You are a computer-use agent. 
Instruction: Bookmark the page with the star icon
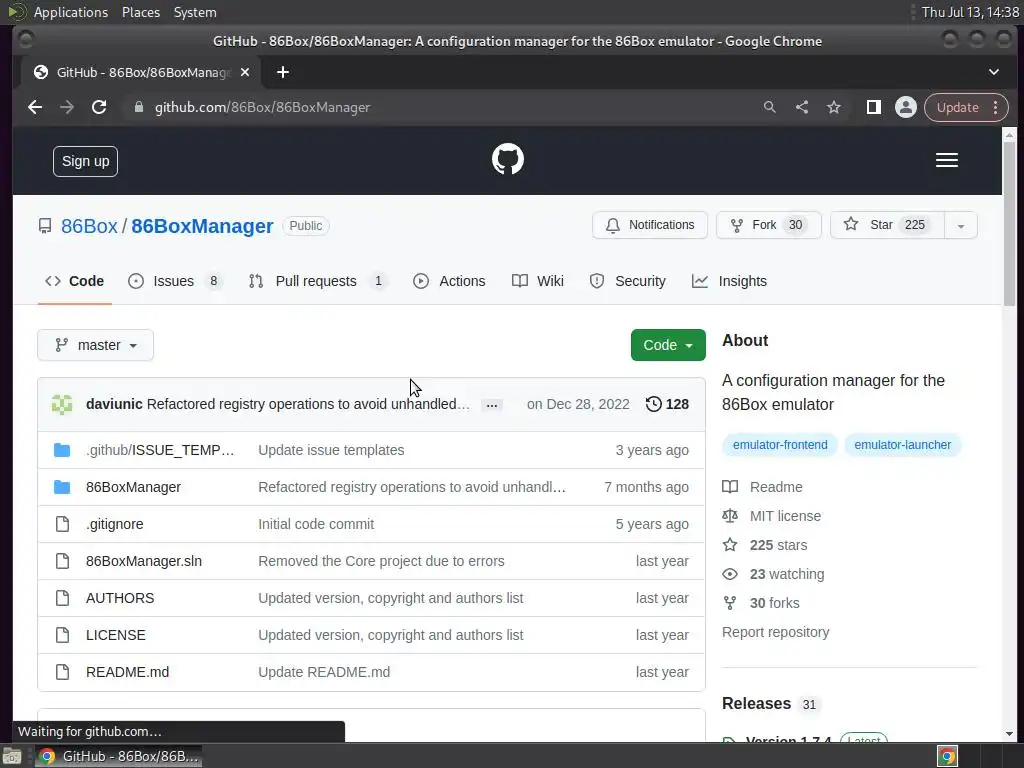click(x=834, y=107)
